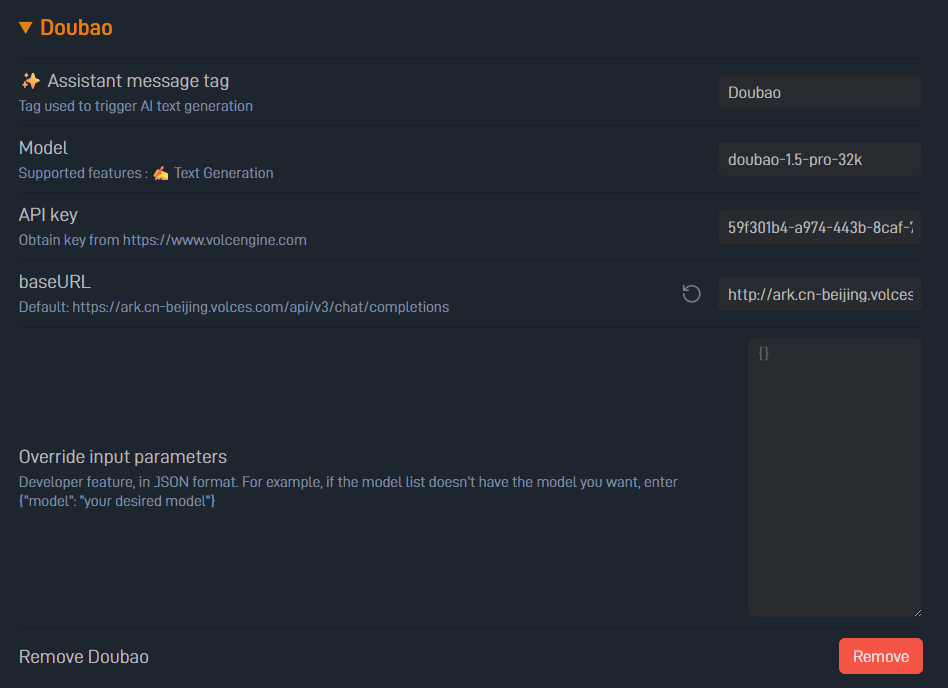
Task: Click into the API key input
Action: click(x=819, y=227)
